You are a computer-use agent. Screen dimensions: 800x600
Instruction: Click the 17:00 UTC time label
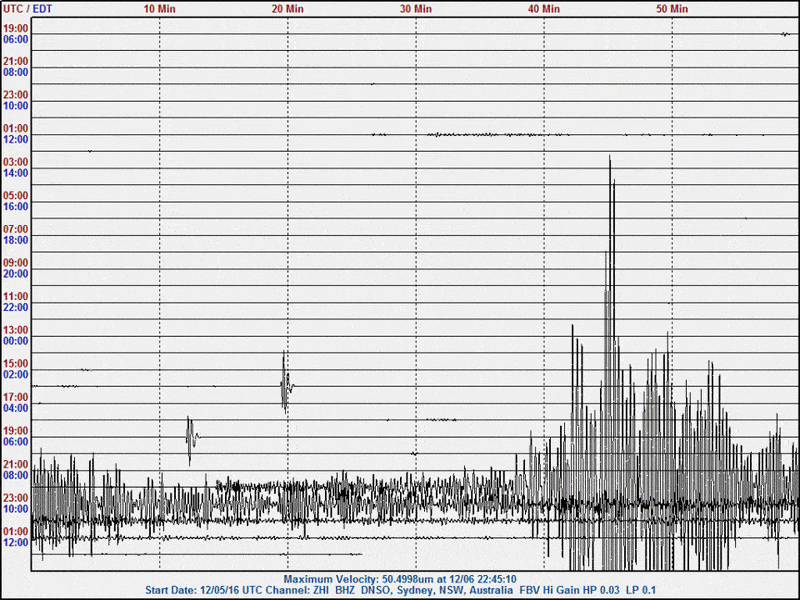[16, 397]
